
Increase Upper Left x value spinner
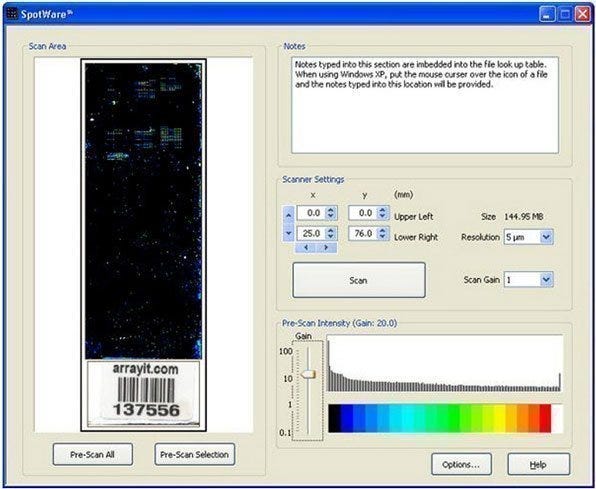[331, 210]
